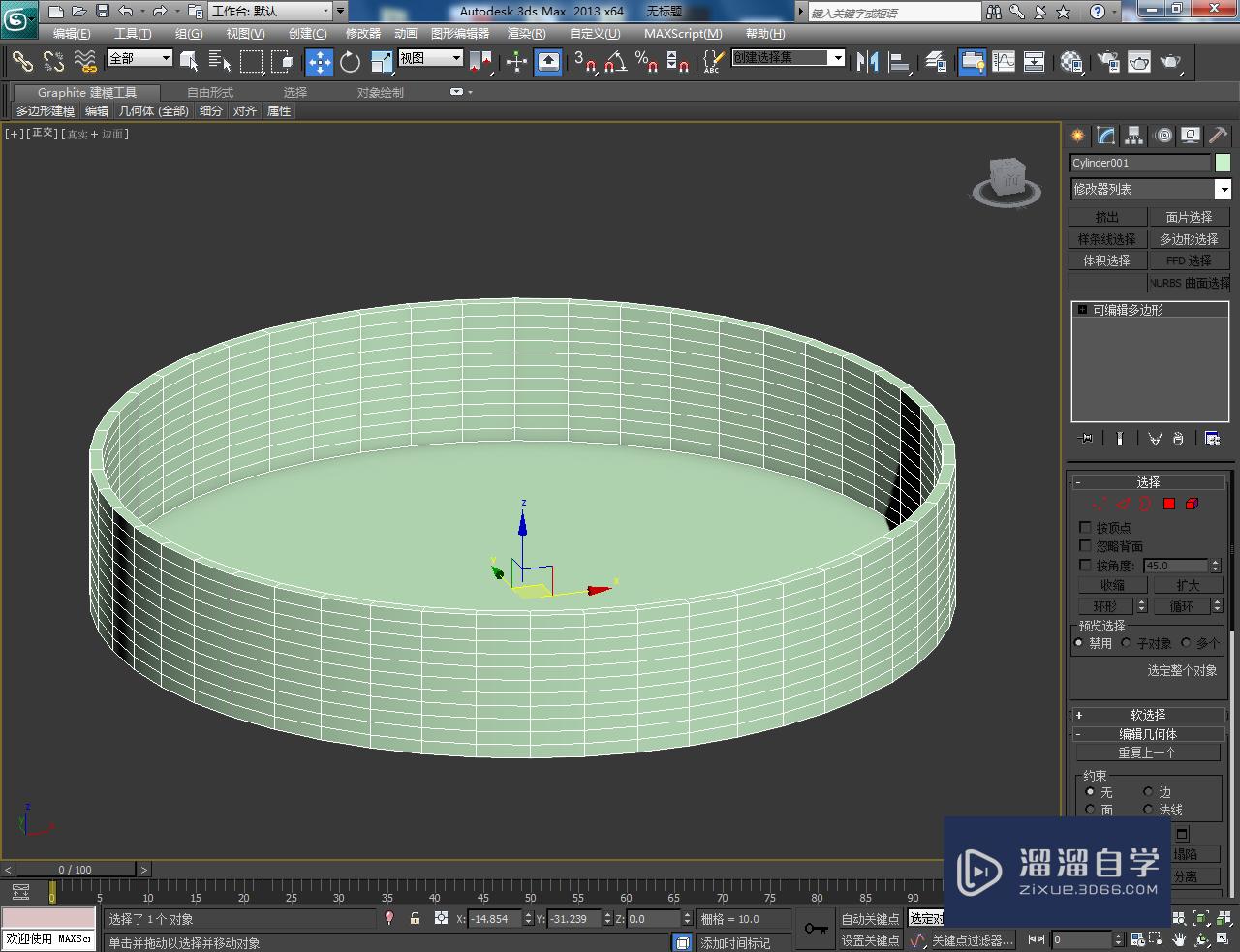
Task: Switch to the 对象绘制 ribbon tab
Action: click(x=381, y=92)
